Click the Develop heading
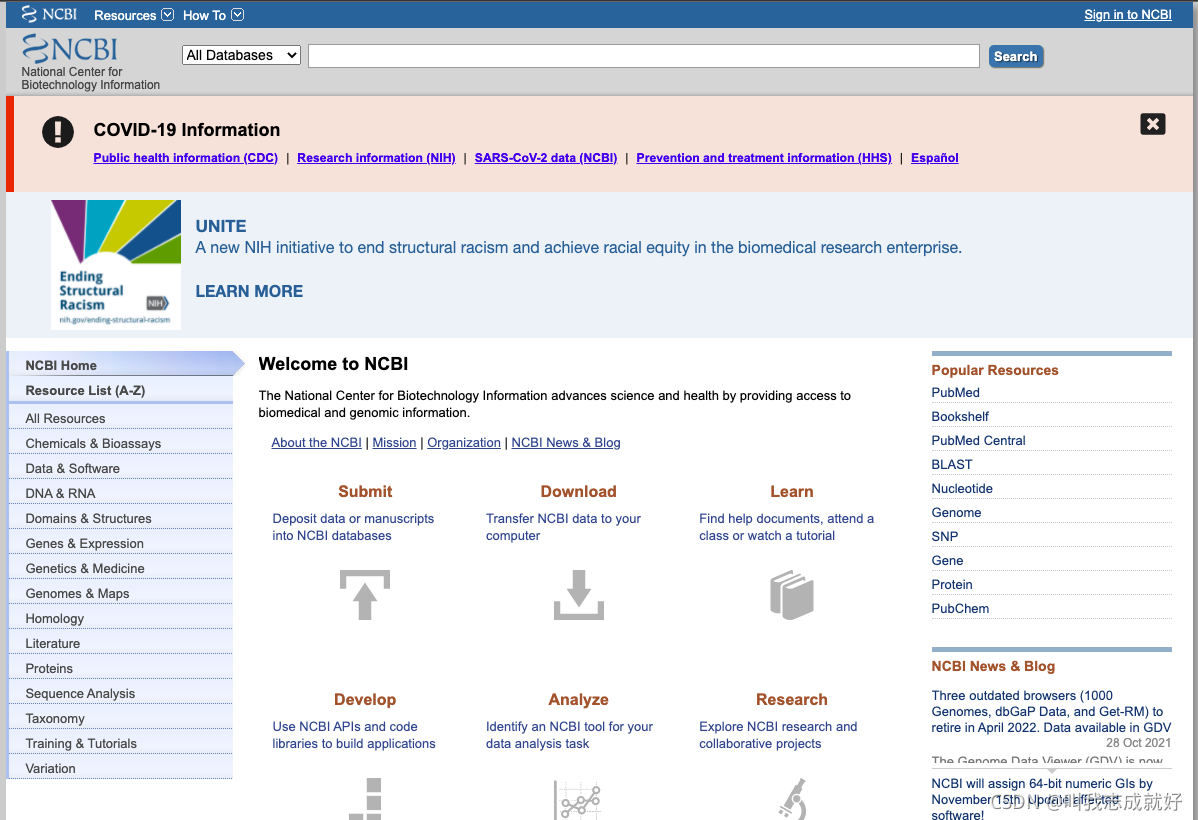This screenshot has width=1198, height=820. [365, 699]
